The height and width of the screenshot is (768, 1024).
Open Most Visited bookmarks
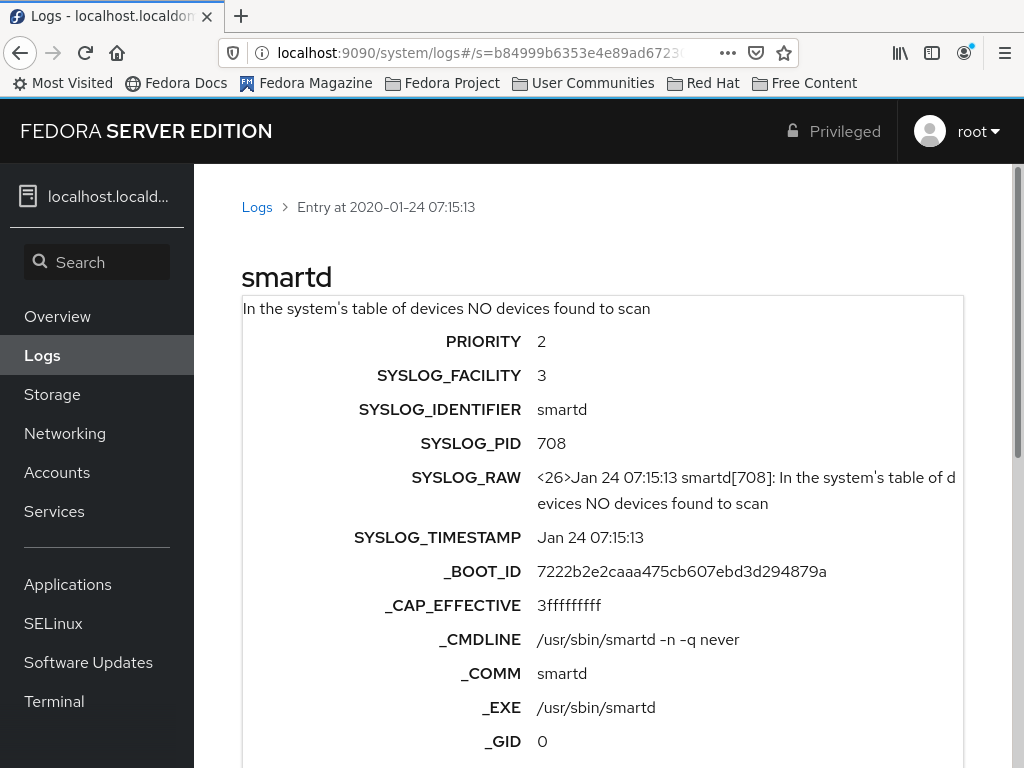(x=63, y=83)
